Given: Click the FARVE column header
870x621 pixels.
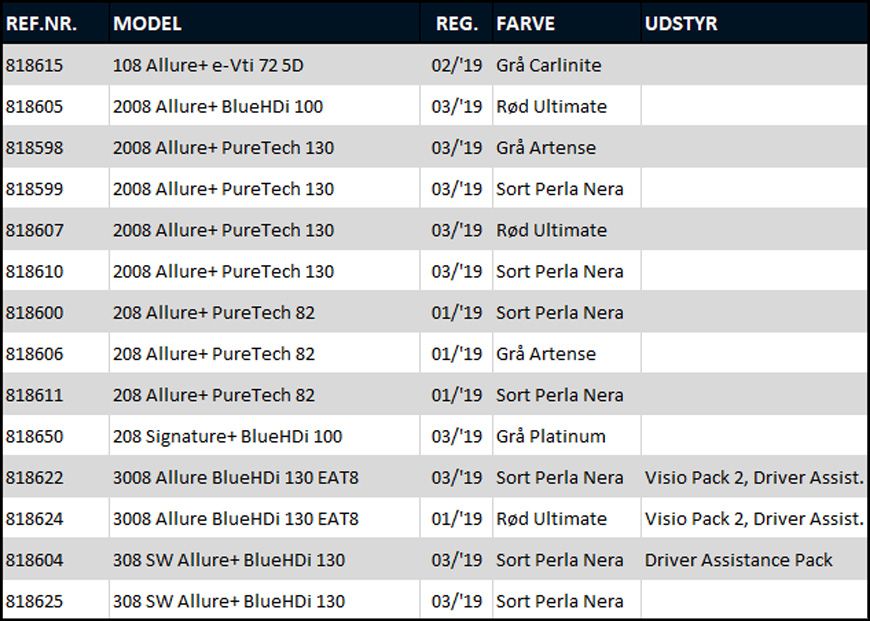Looking at the screenshot, I should [x=525, y=23].
